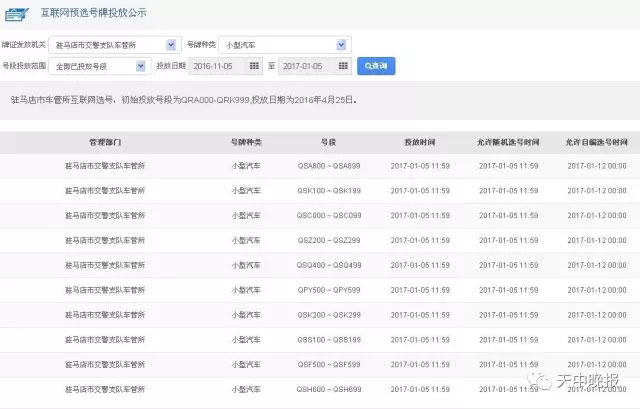
Task: Select the QSQ400~QSQ499 plate range cell
Action: point(329,265)
